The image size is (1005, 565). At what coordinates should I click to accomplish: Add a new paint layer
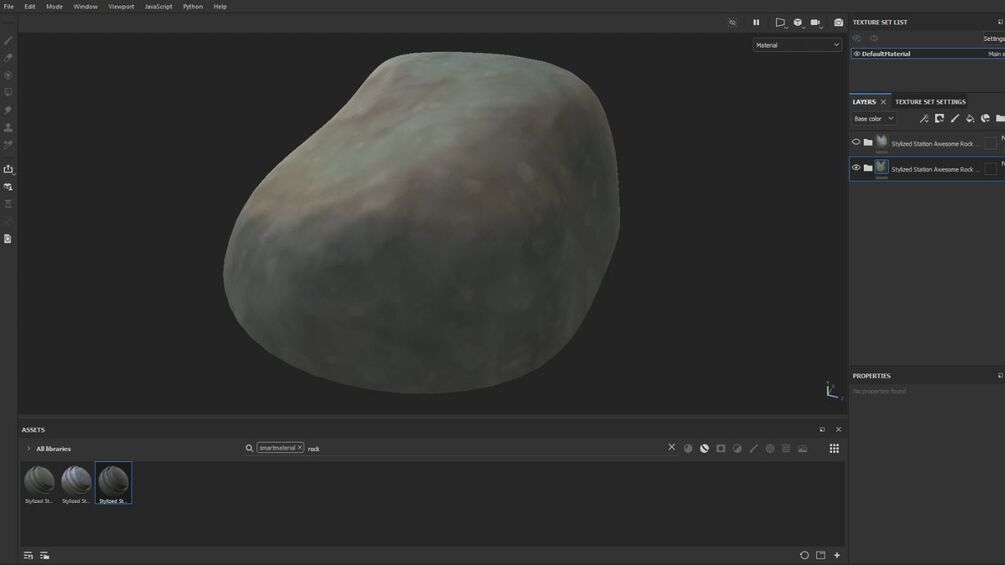[954, 119]
